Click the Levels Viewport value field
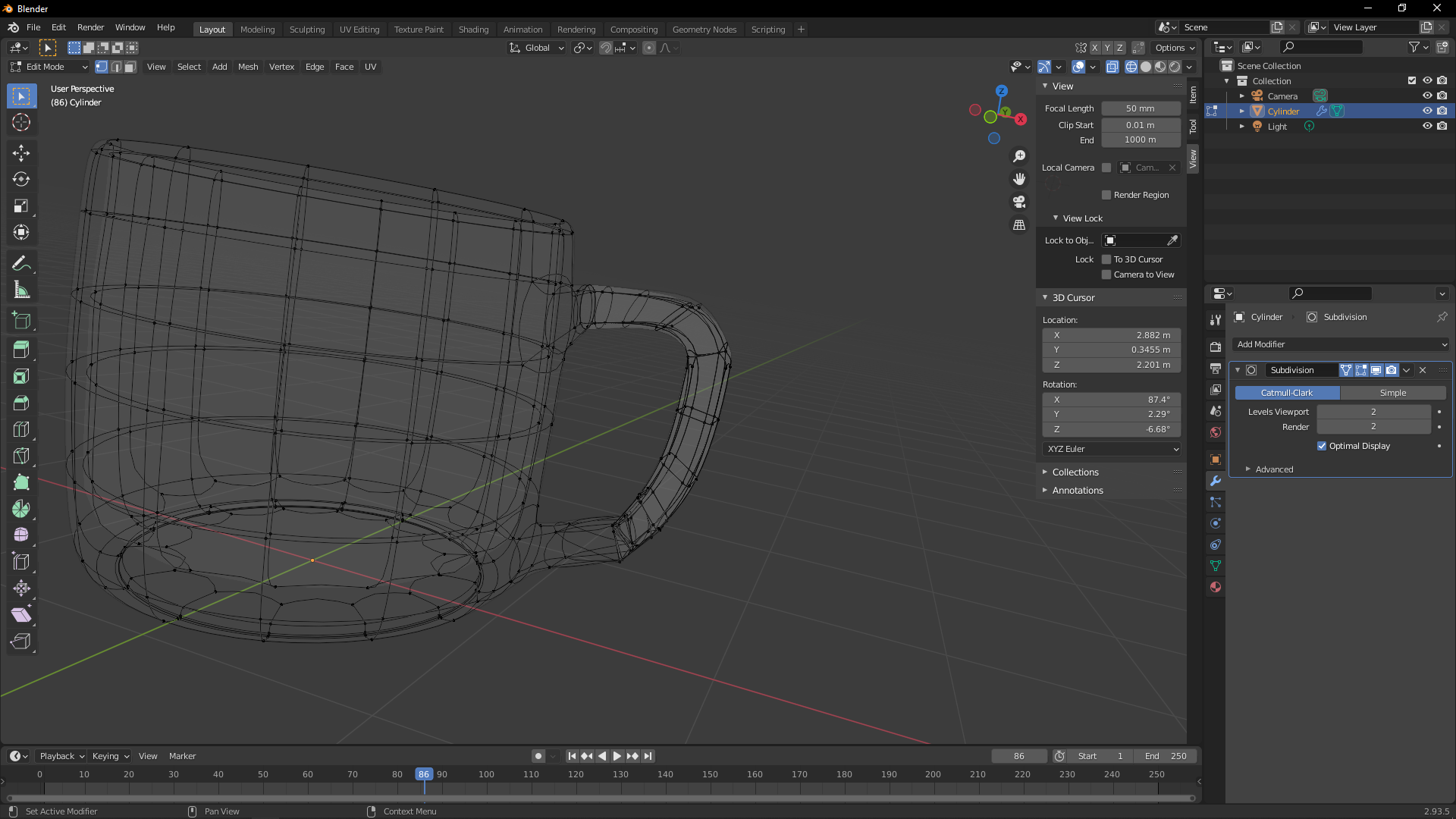Screen dimensions: 1456x819 click(x=1373, y=412)
